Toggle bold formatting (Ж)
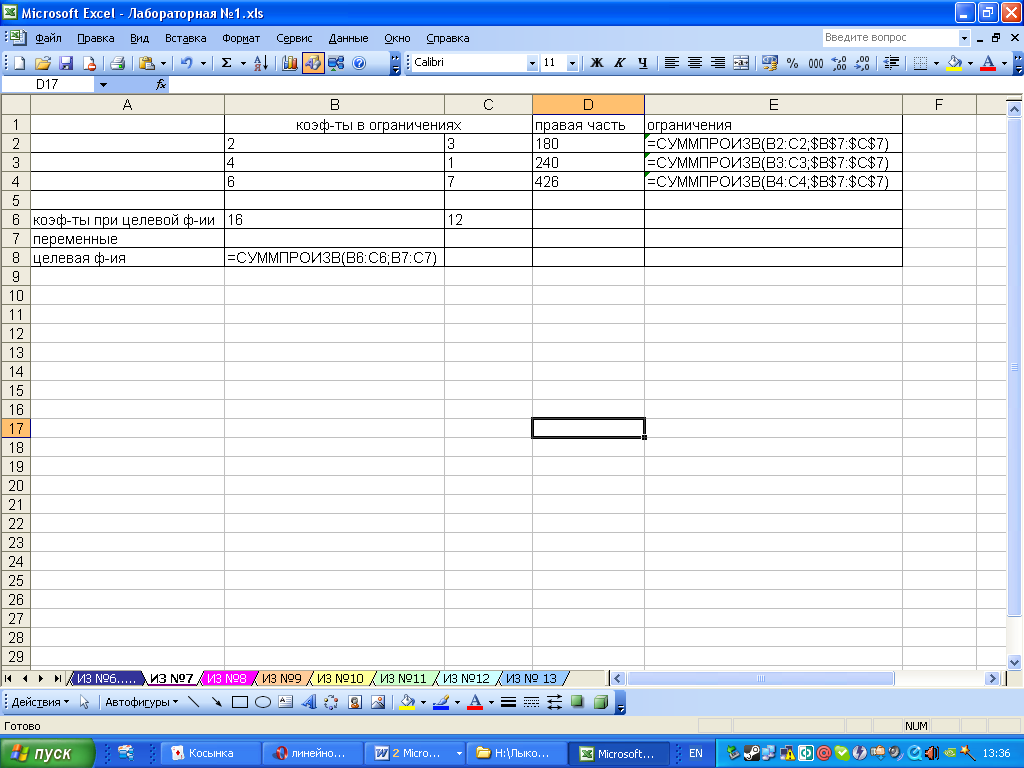Screen dimensions: 1024x768 (x=597, y=63)
